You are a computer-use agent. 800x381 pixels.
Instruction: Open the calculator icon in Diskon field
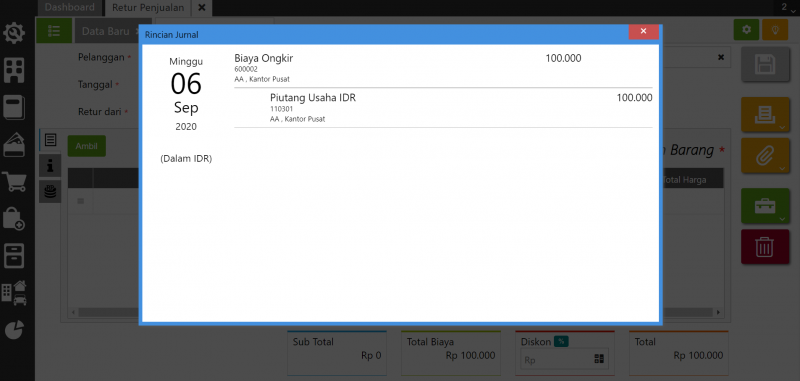599,359
